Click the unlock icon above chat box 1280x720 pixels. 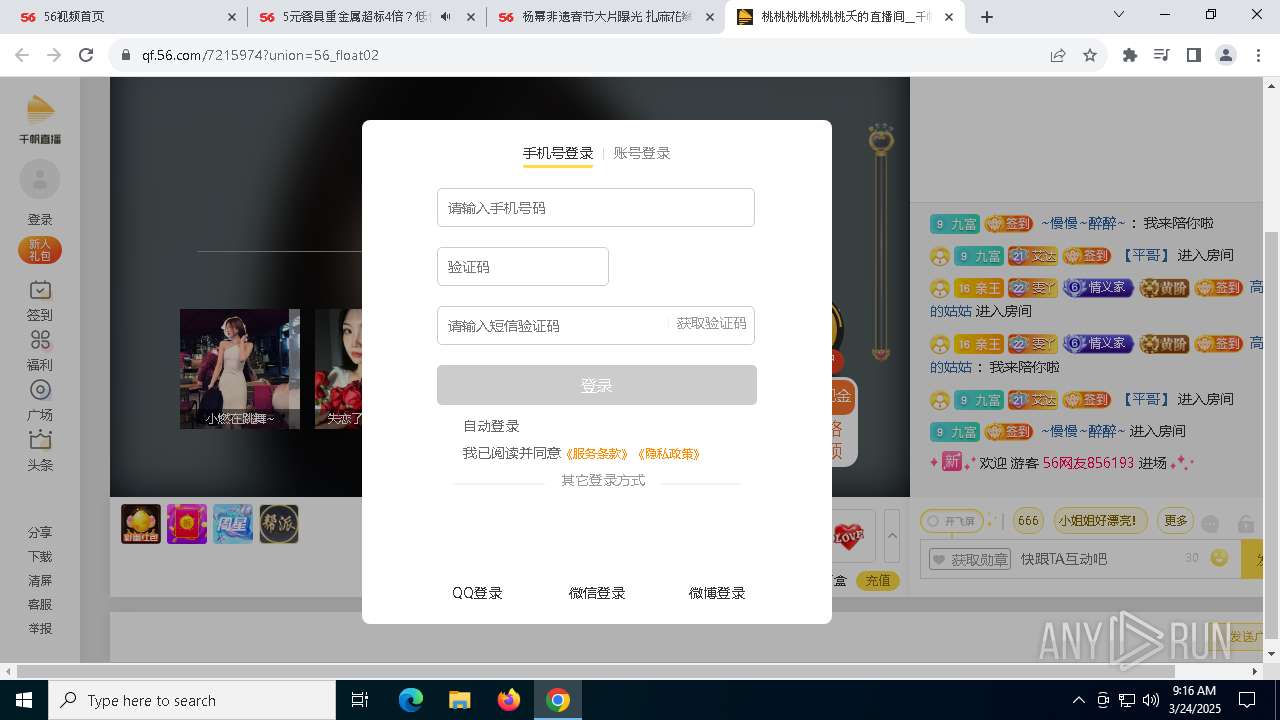click(1245, 523)
